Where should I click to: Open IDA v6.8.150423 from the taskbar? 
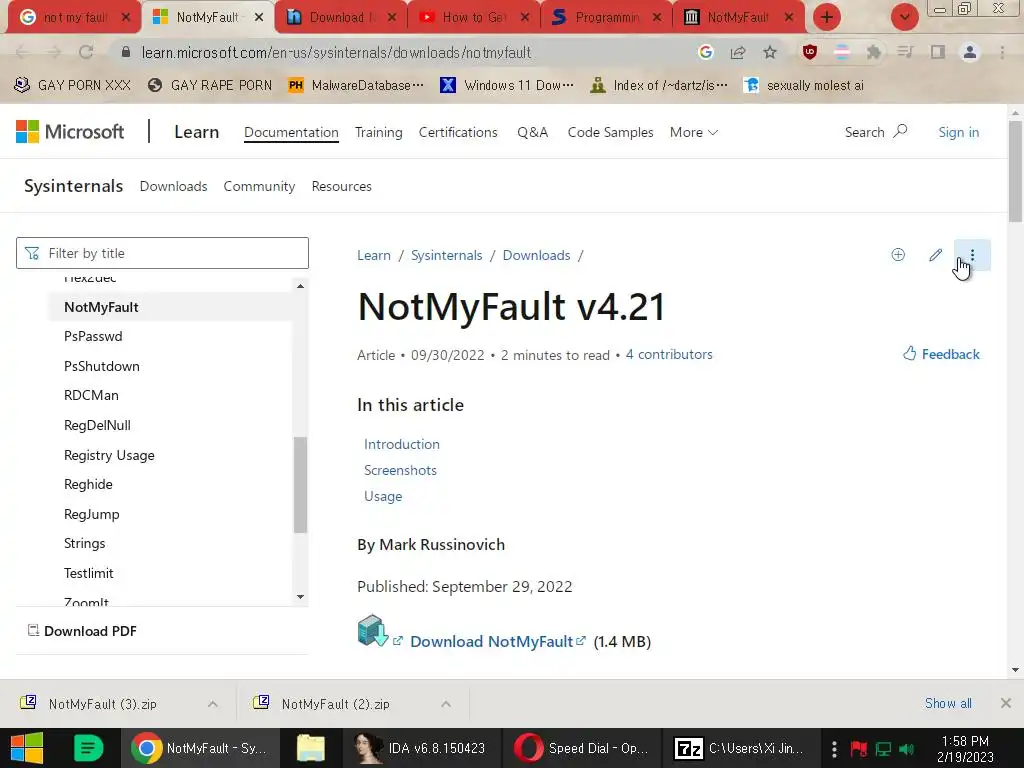tap(421, 748)
